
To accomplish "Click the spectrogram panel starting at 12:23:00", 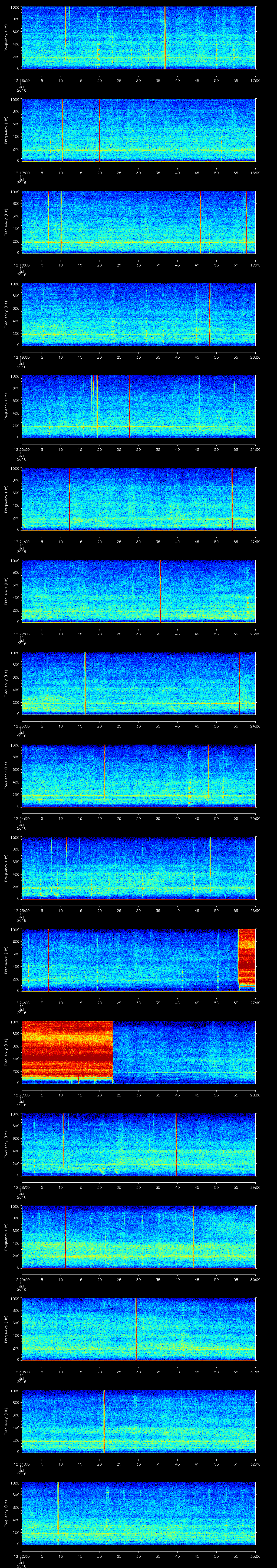I will point(138,683).
